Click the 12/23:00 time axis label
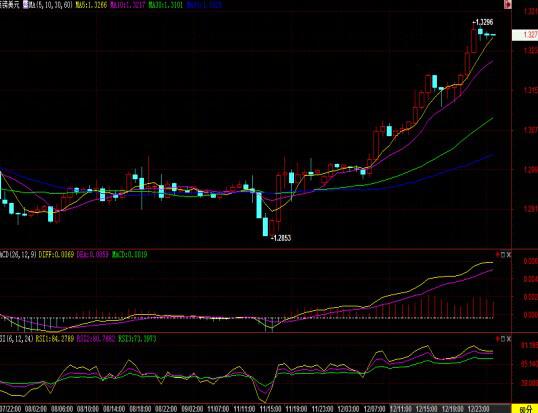Viewport: 538px width, 413px height. [480, 409]
